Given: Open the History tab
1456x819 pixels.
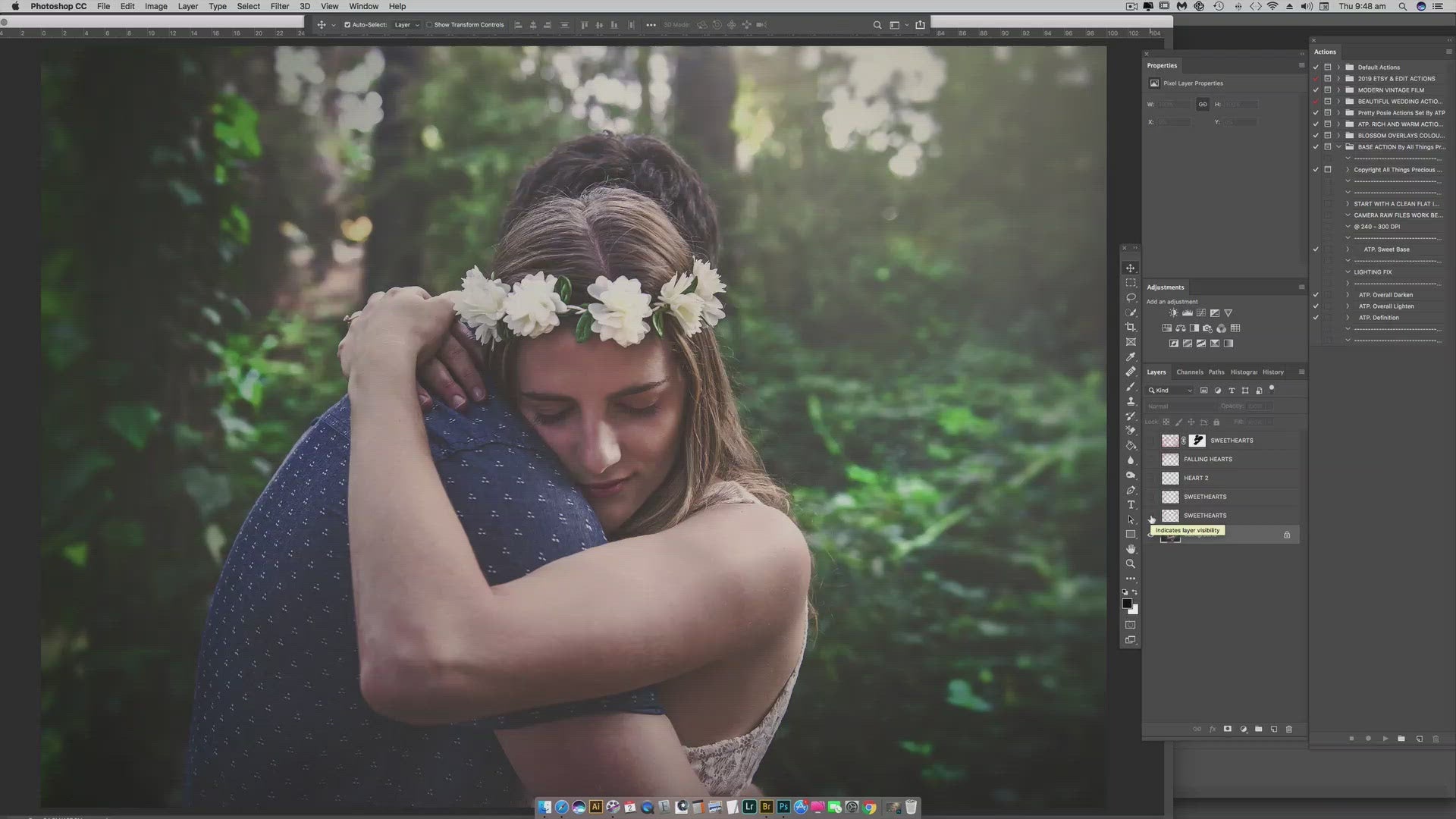Looking at the screenshot, I should point(1272,372).
